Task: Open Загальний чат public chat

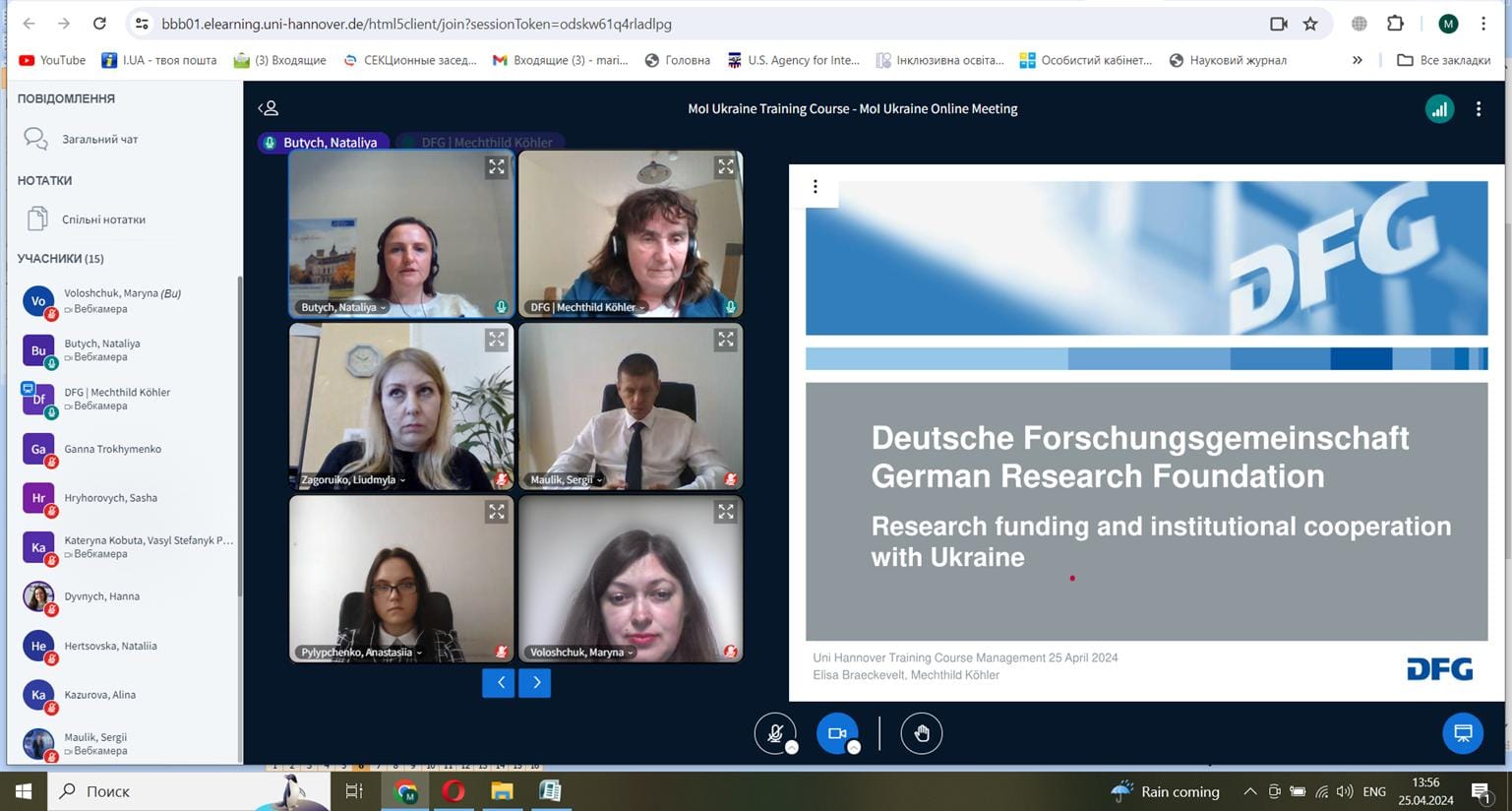Action: (x=99, y=140)
